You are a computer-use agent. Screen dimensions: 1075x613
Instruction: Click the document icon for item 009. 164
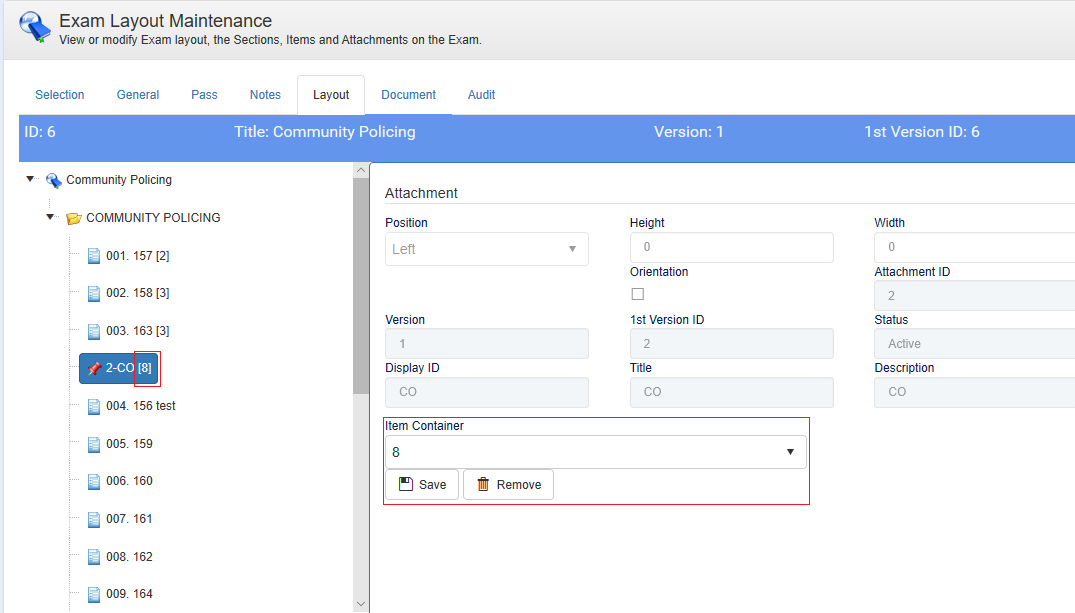click(x=94, y=594)
